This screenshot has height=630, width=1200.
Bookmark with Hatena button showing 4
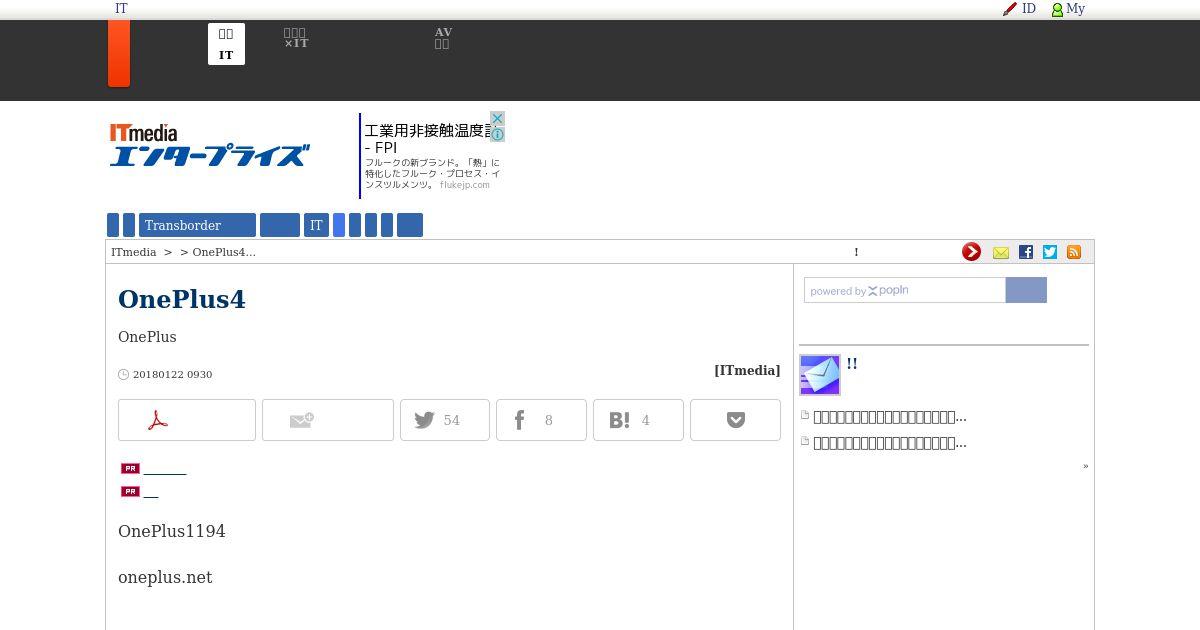click(638, 420)
